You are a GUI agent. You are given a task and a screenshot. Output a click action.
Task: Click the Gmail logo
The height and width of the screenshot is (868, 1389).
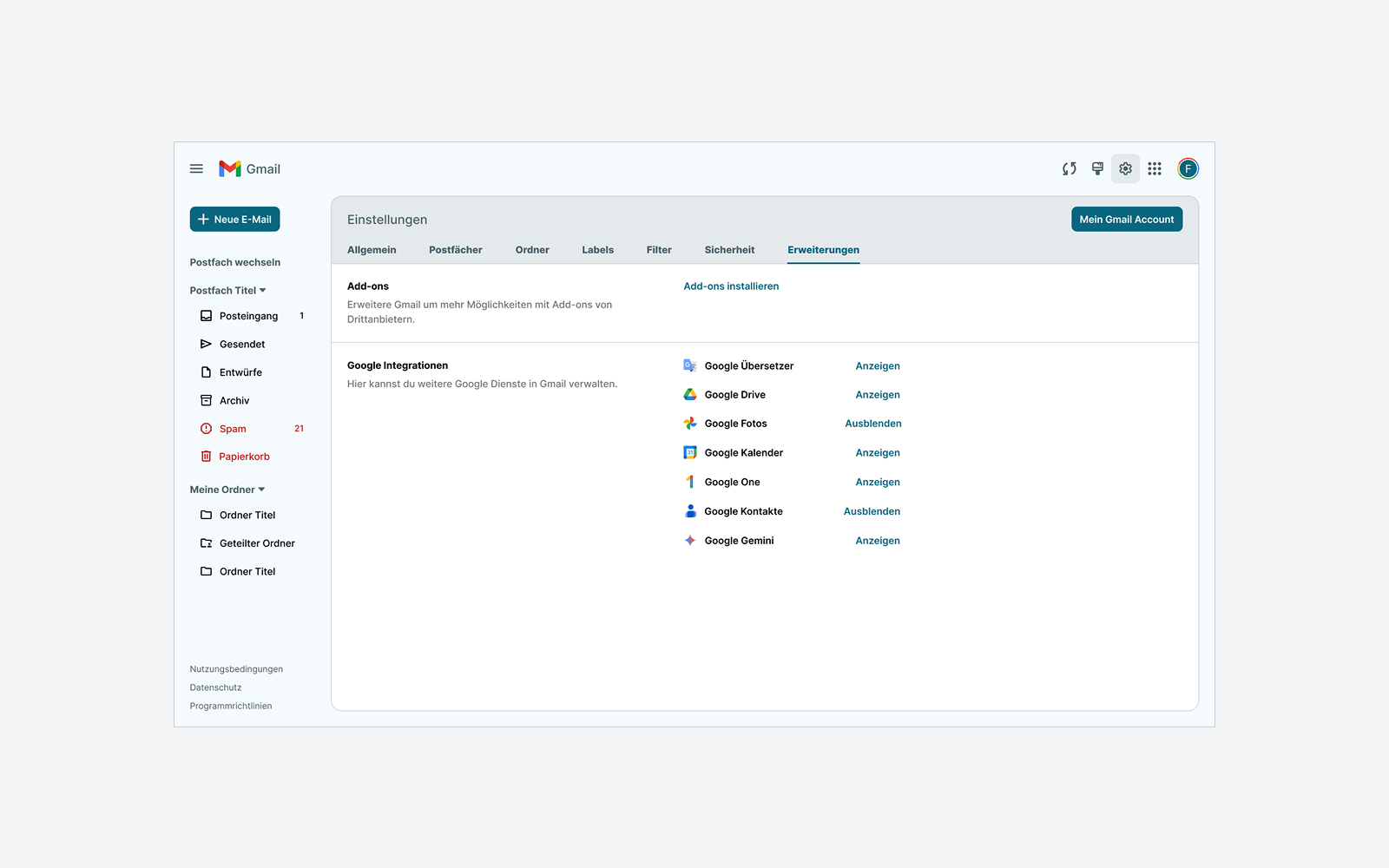249,168
